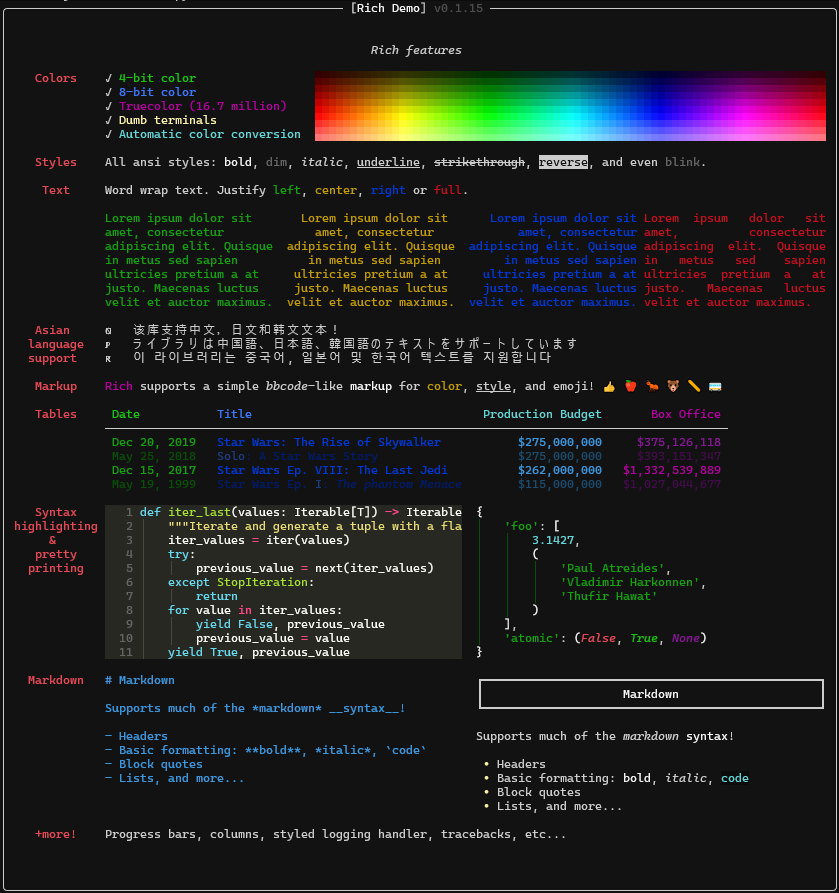Click the struck-through word 'strikethrough'
The height and width of the screenshot is (893, 839).
click(x=479, y=162)
